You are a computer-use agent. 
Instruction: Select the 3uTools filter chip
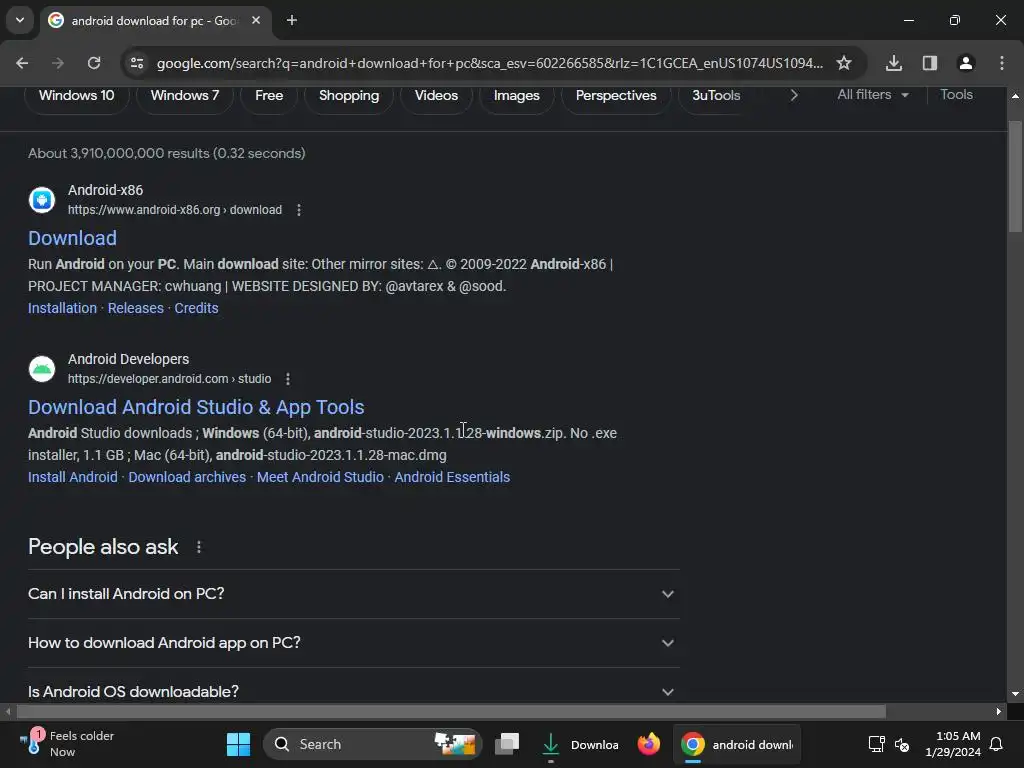click(x=716, y=95)
